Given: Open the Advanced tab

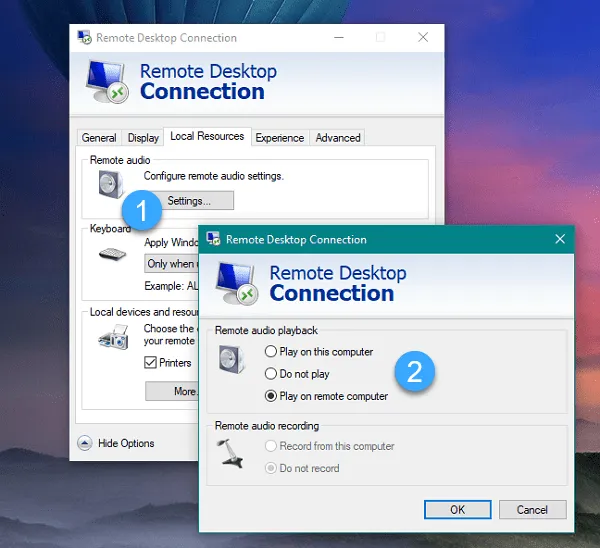Looking at the screenshot, I should click(x=338, y=138).
